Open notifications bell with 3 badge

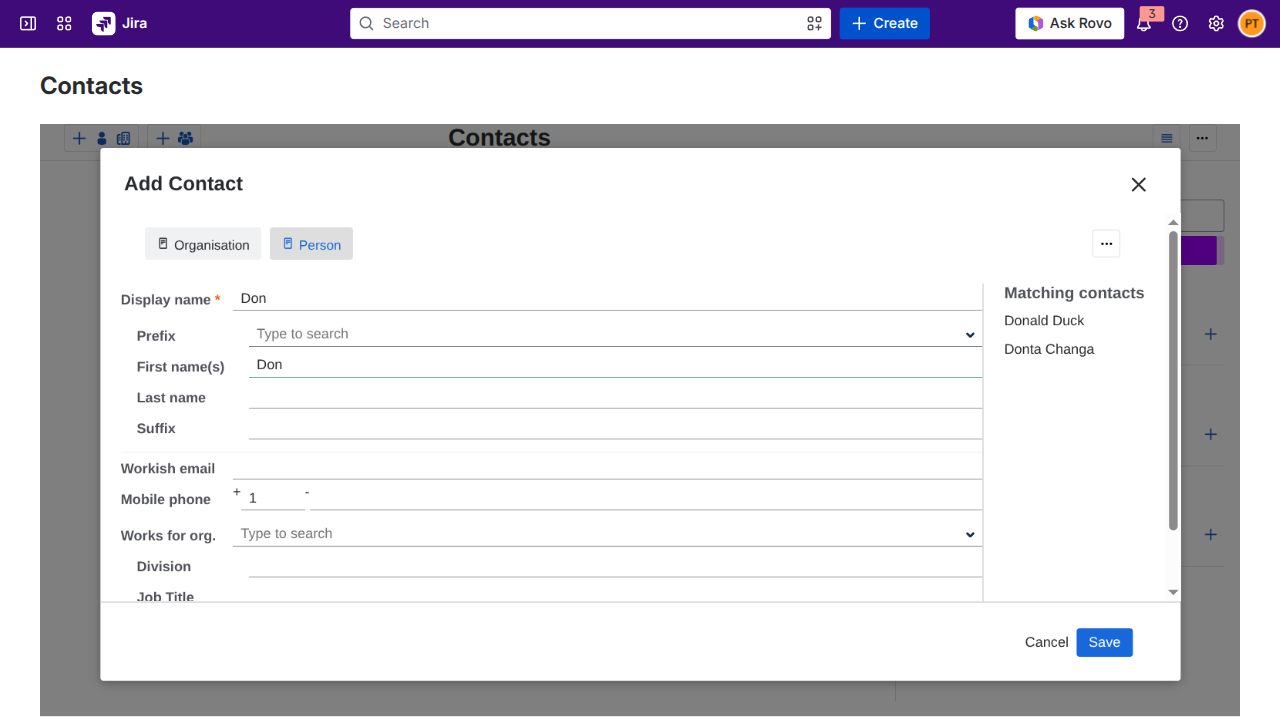pos(1144,23)
